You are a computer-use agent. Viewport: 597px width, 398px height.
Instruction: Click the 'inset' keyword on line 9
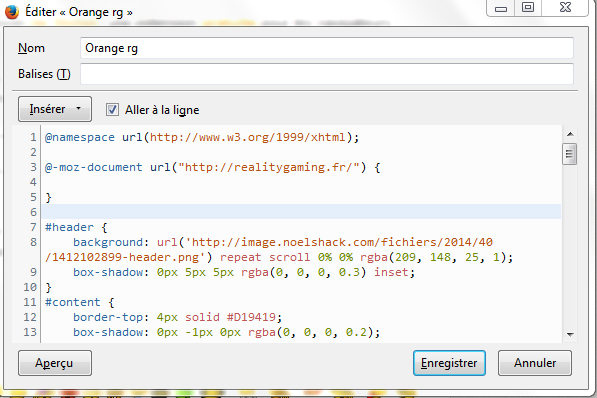pyautogui.click(x=391, y=272)
